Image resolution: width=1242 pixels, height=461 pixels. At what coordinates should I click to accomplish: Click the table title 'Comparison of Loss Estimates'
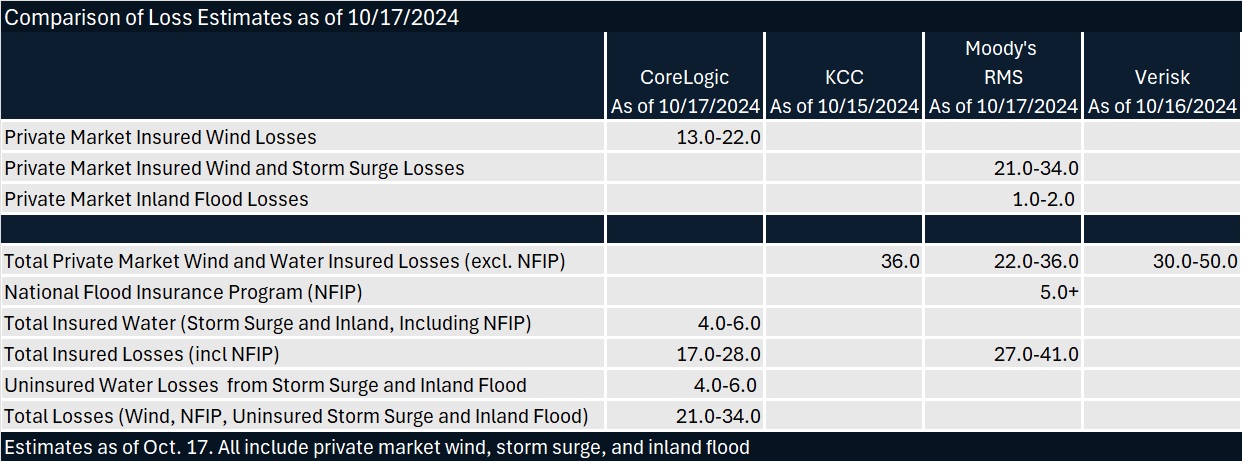coord(232,17)
